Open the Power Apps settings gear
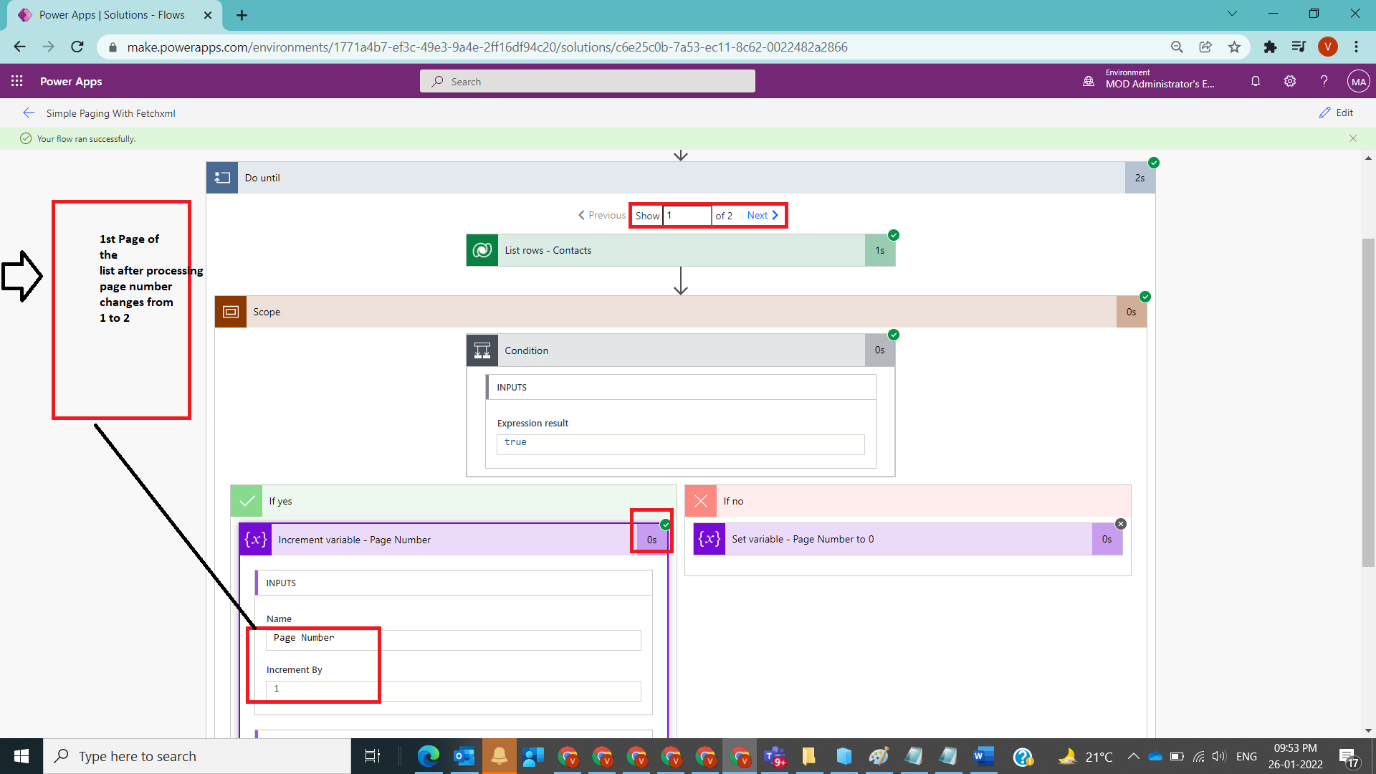Image resolution: width=1376 pixels, height=774 pixels. click(x=1289, y=81)
